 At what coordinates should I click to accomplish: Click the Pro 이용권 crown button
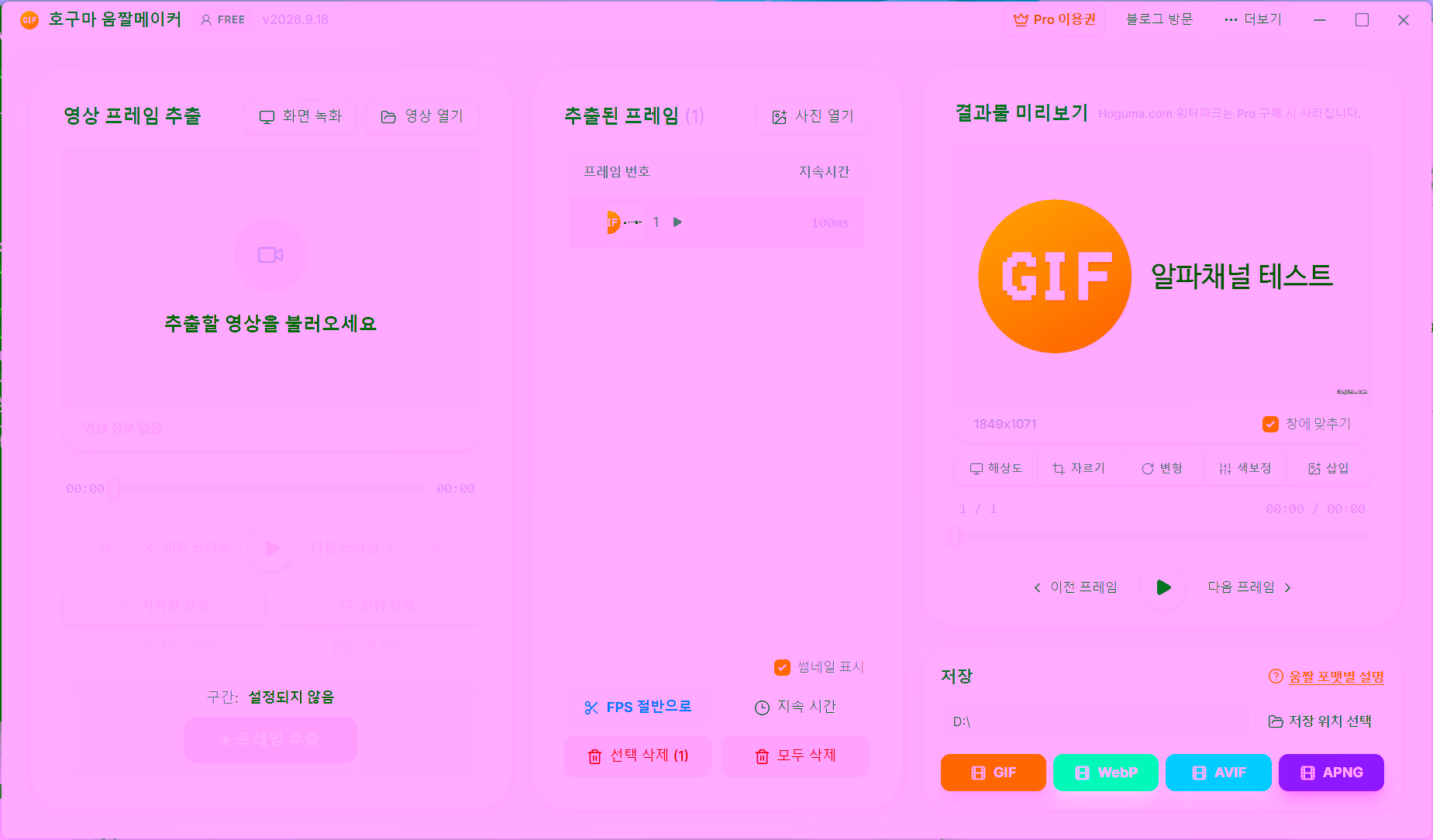1055,19
